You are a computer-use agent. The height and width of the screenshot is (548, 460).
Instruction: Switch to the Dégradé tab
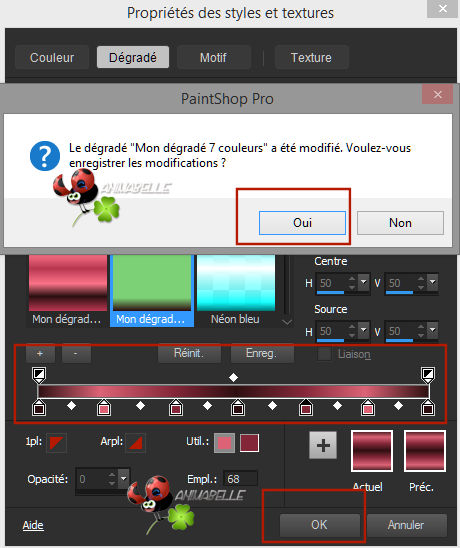[133, 57]
